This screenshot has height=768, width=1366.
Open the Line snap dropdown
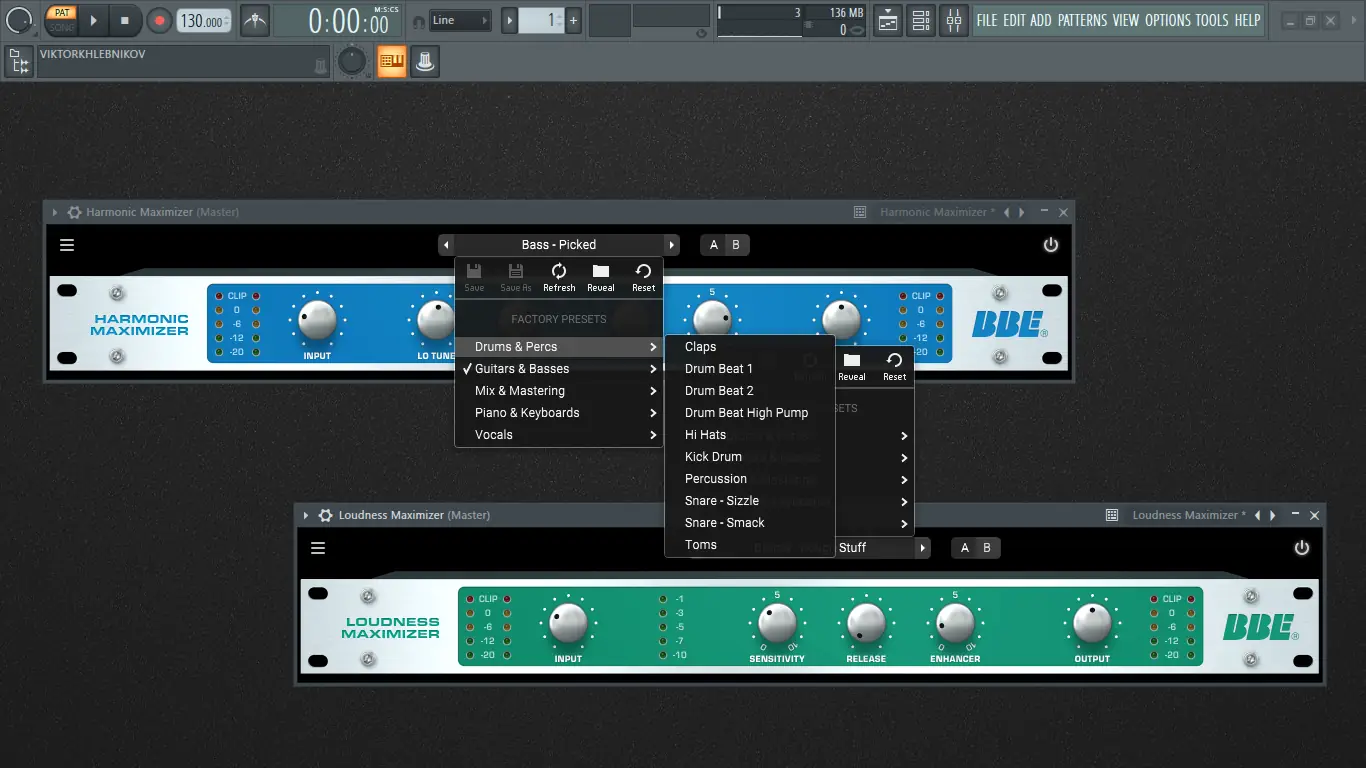point(460,20)
